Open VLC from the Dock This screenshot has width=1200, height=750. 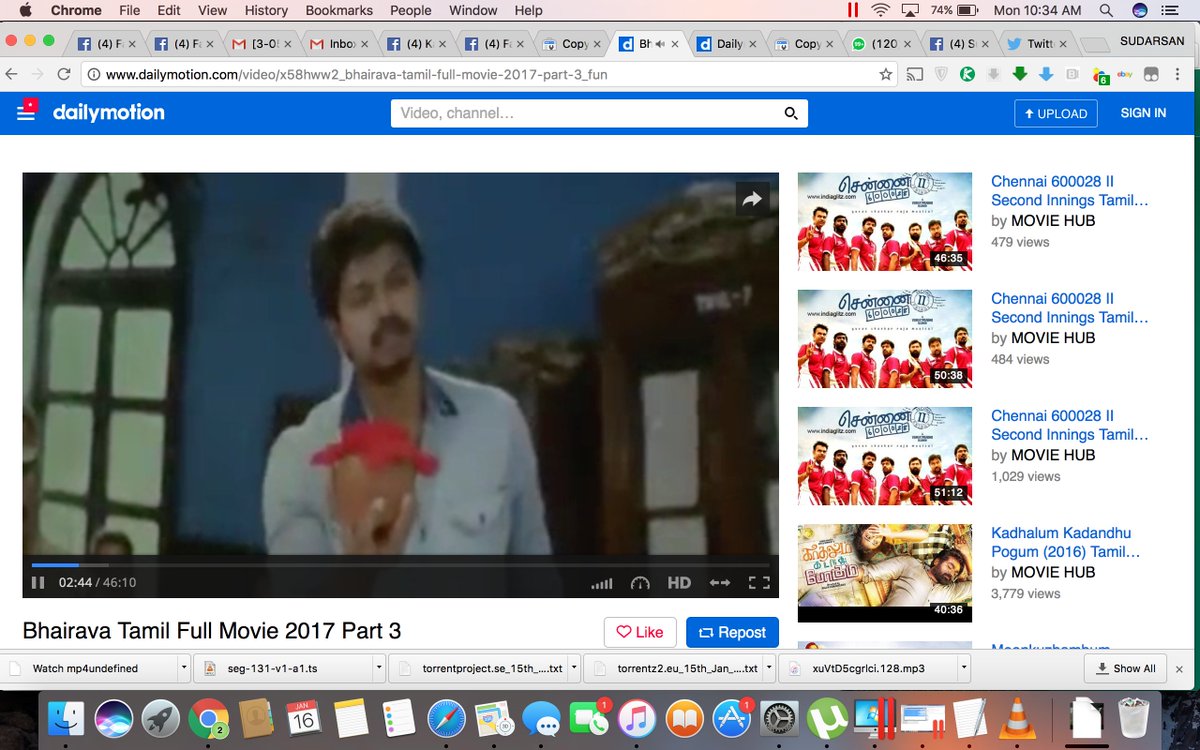click(1018, 718)
